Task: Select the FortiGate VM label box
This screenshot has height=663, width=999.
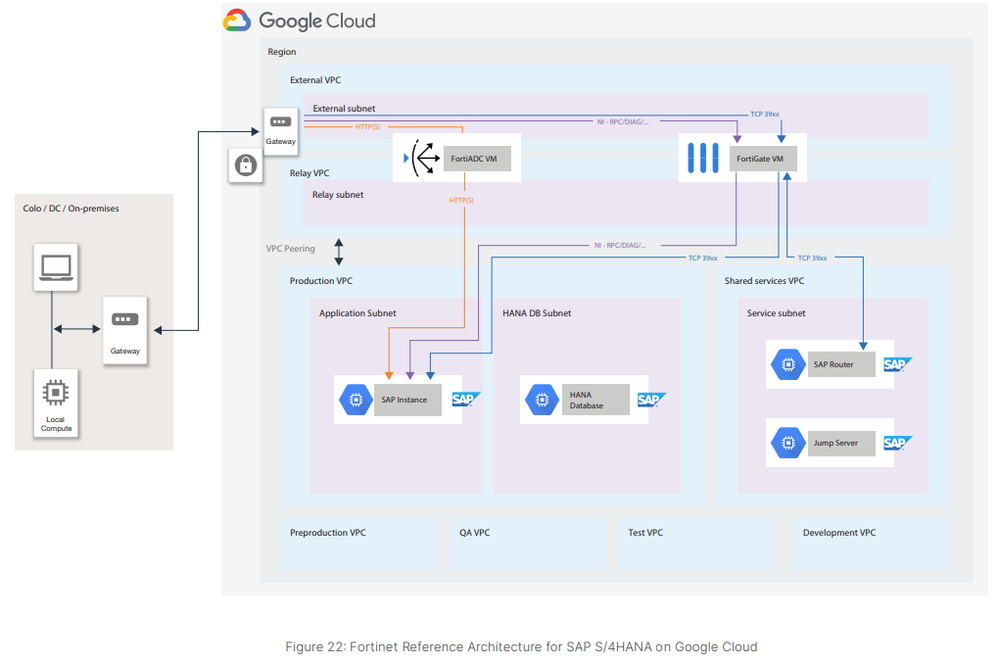Action: click(763, 159)
